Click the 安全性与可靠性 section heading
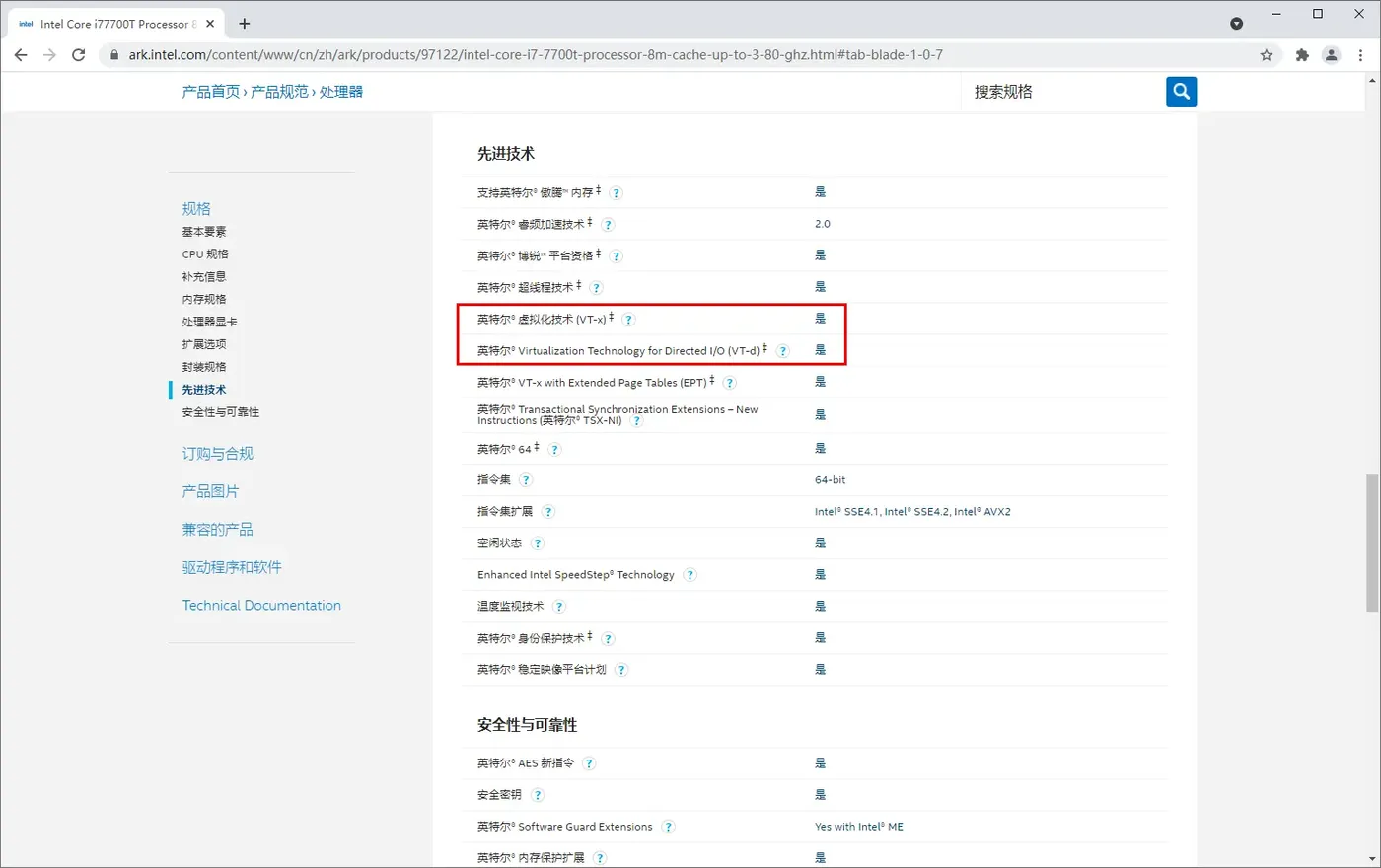This screenshot has height=868, width=1381. click(528, 725)
